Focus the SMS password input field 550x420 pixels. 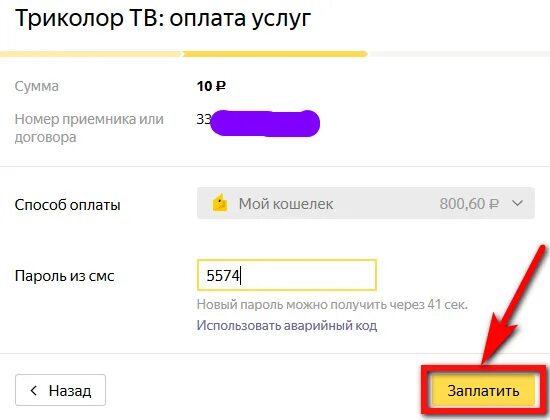point(287,275)
